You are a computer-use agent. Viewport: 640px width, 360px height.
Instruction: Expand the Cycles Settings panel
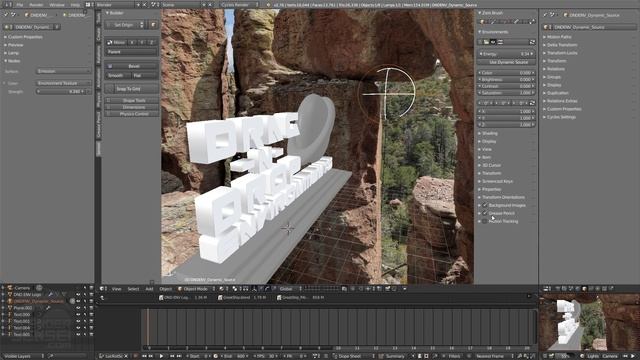point(561,117)
